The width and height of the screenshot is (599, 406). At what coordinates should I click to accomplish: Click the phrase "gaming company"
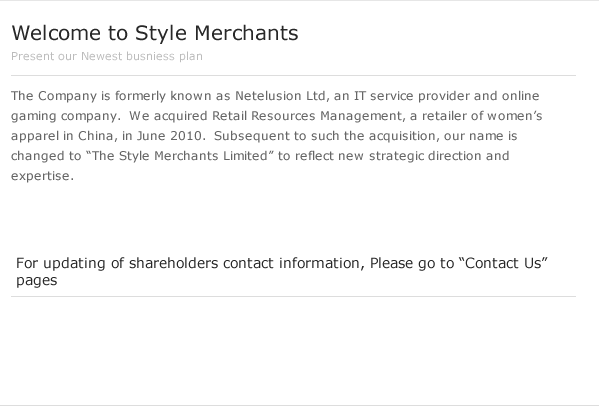pyautogui.click(x=64, y=116)
